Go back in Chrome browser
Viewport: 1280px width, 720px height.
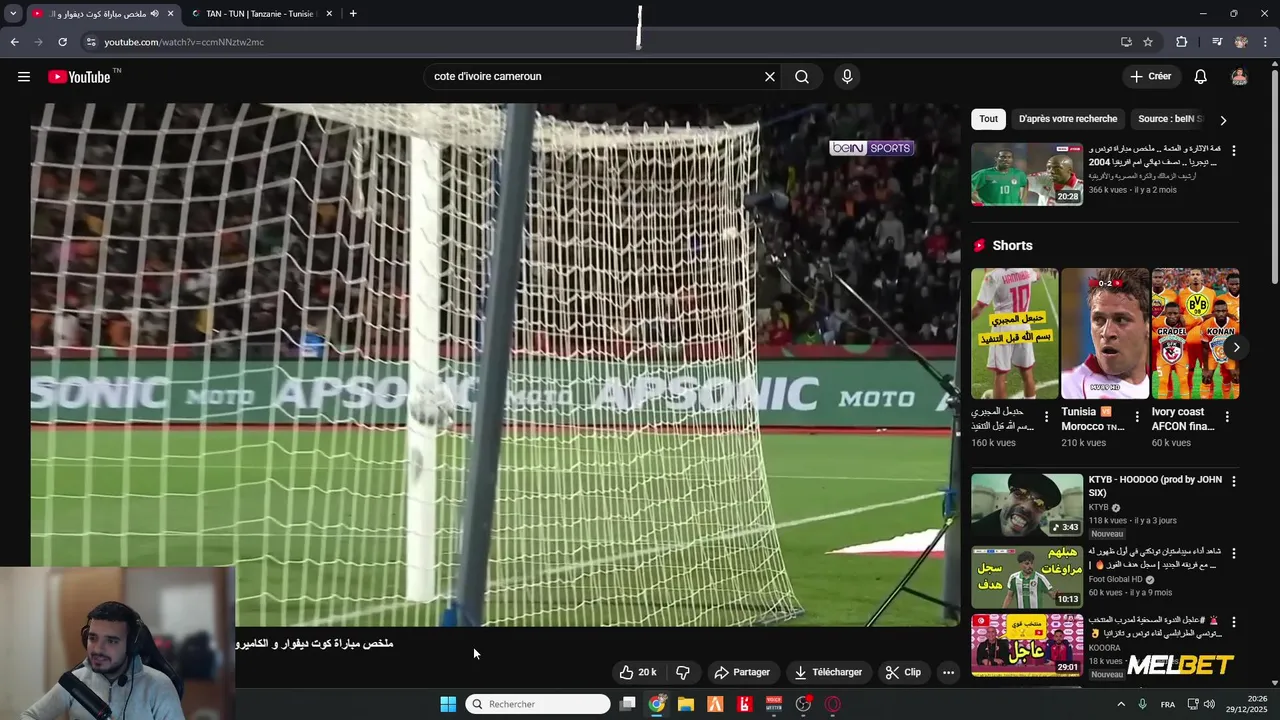pos(14,42)
